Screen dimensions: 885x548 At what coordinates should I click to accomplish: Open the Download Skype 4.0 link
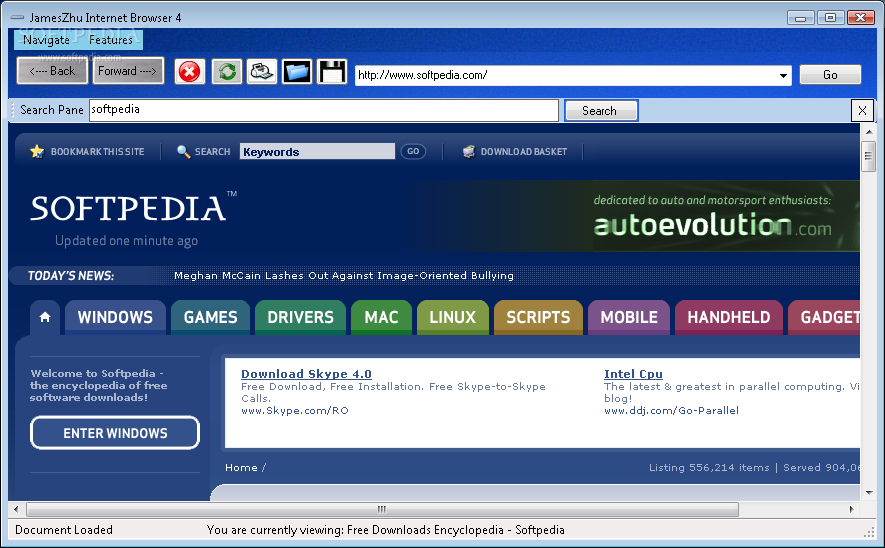click(306, 374)
